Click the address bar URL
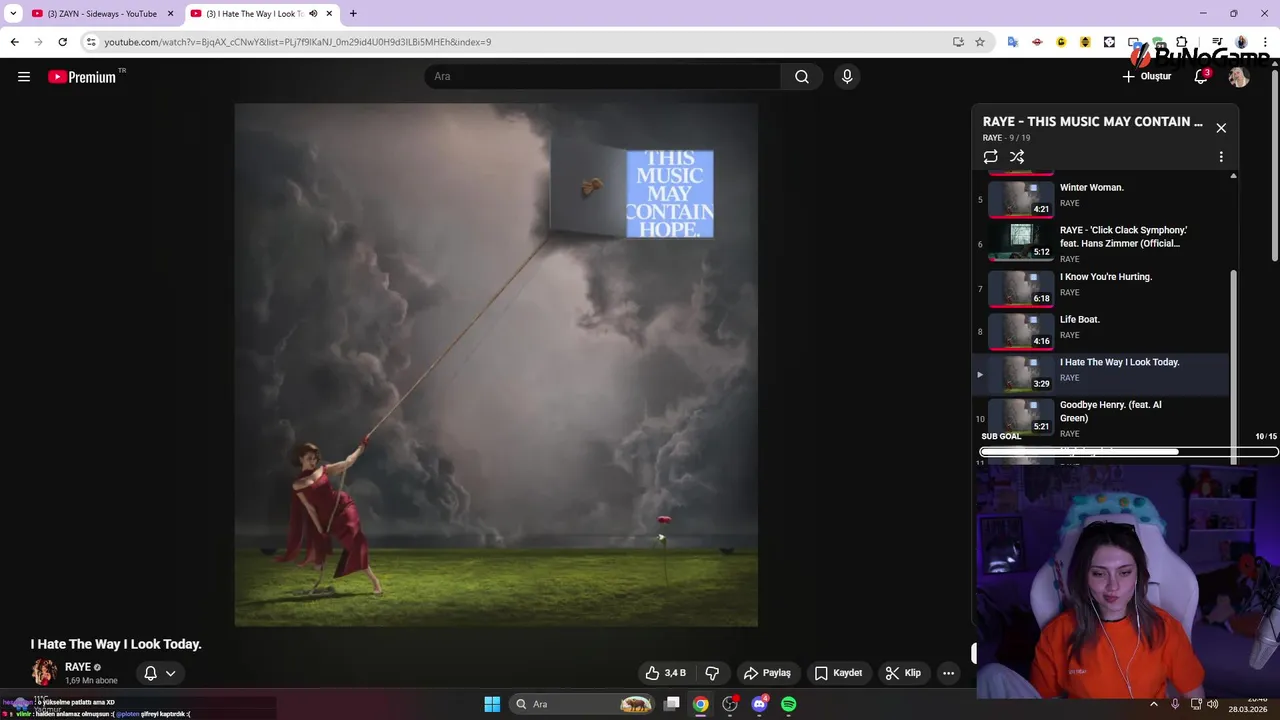 tap(297, 42)
